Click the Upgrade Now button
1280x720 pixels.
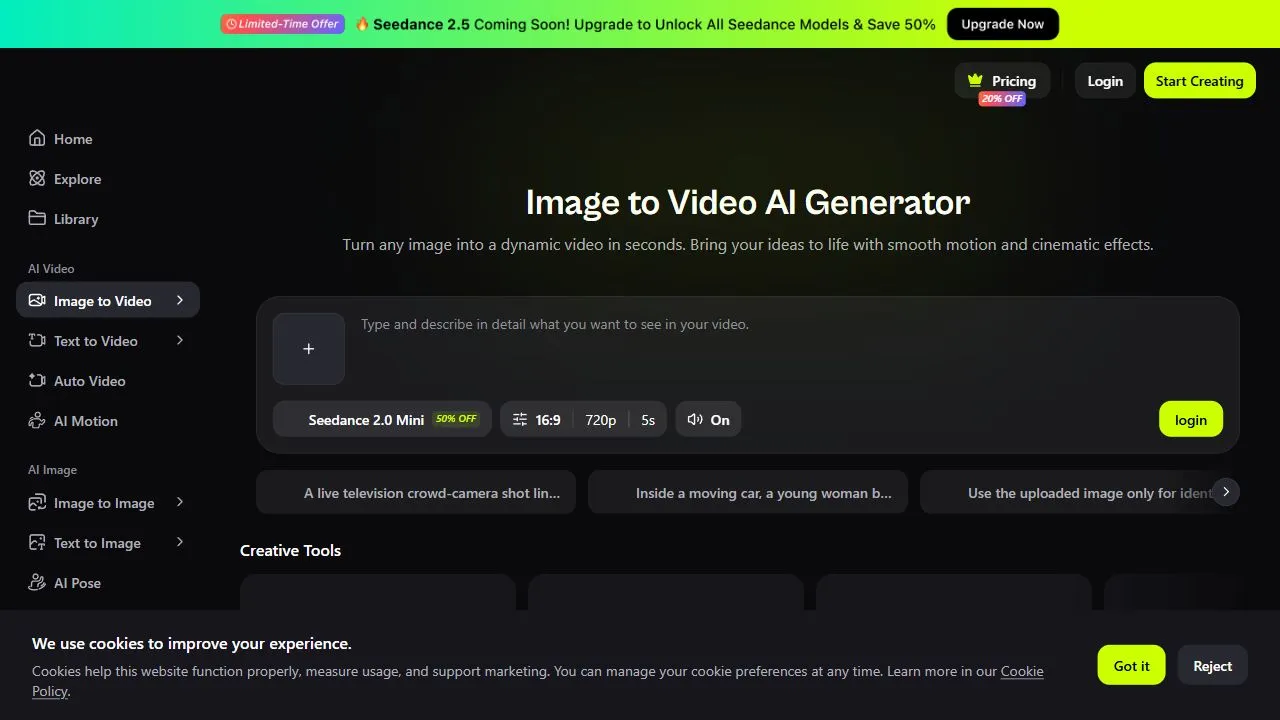(x=1003, y=24)
